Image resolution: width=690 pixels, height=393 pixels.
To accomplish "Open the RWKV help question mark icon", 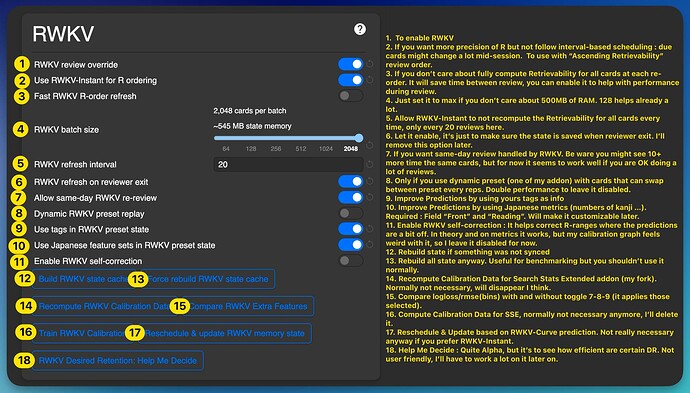I will tap(360, 29).
